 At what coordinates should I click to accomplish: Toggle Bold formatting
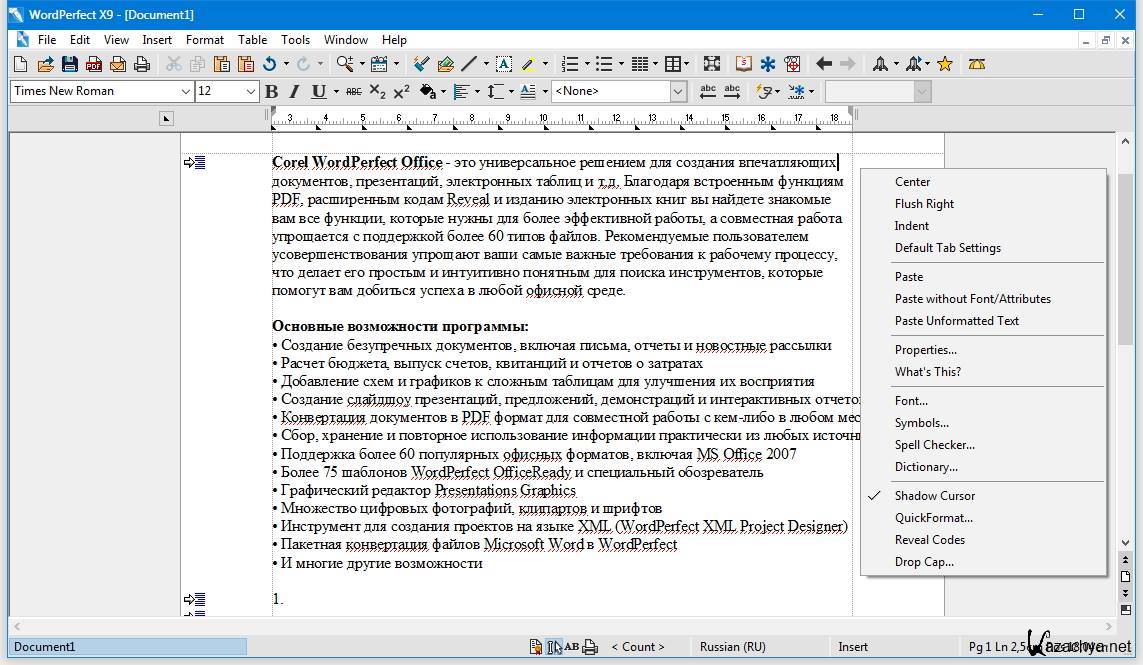tap(271, 91)
